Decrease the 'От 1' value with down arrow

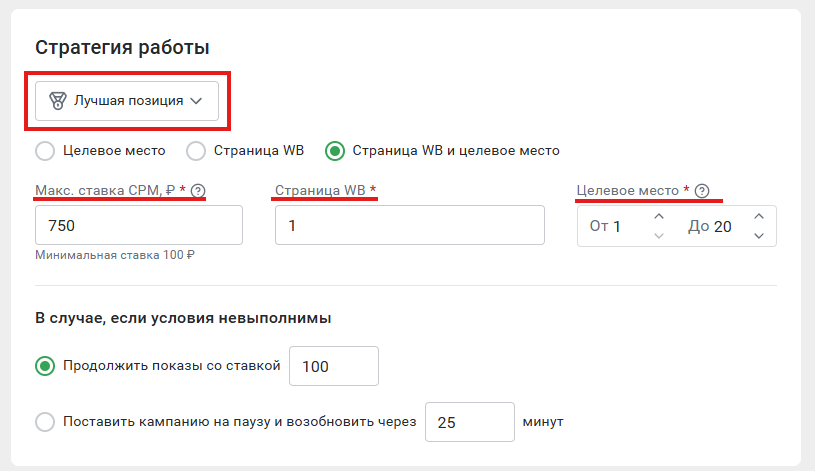(x=659, y=236)
